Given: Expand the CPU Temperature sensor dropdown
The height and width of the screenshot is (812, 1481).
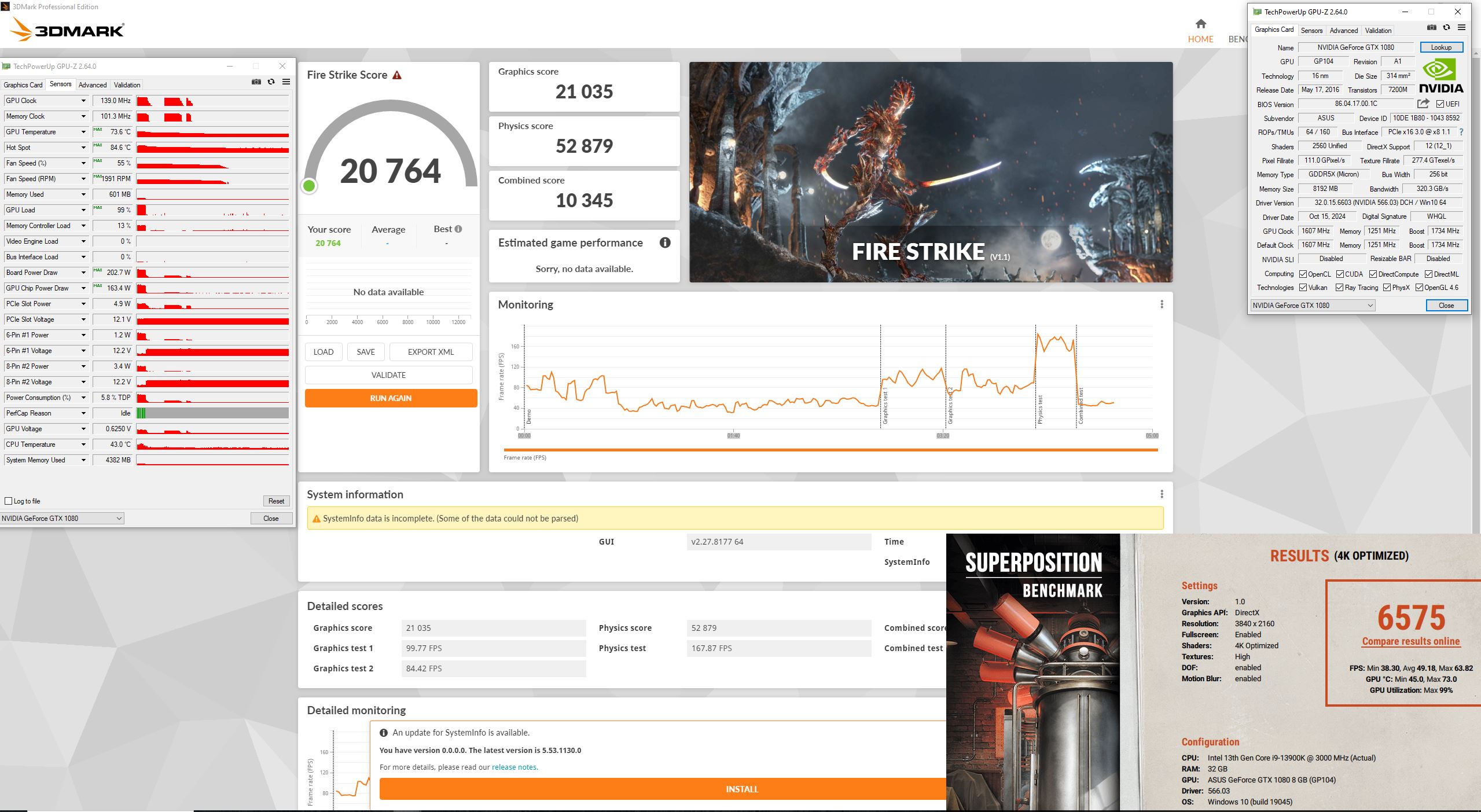Looking at the screenshot, I should (x=83, y=444).
